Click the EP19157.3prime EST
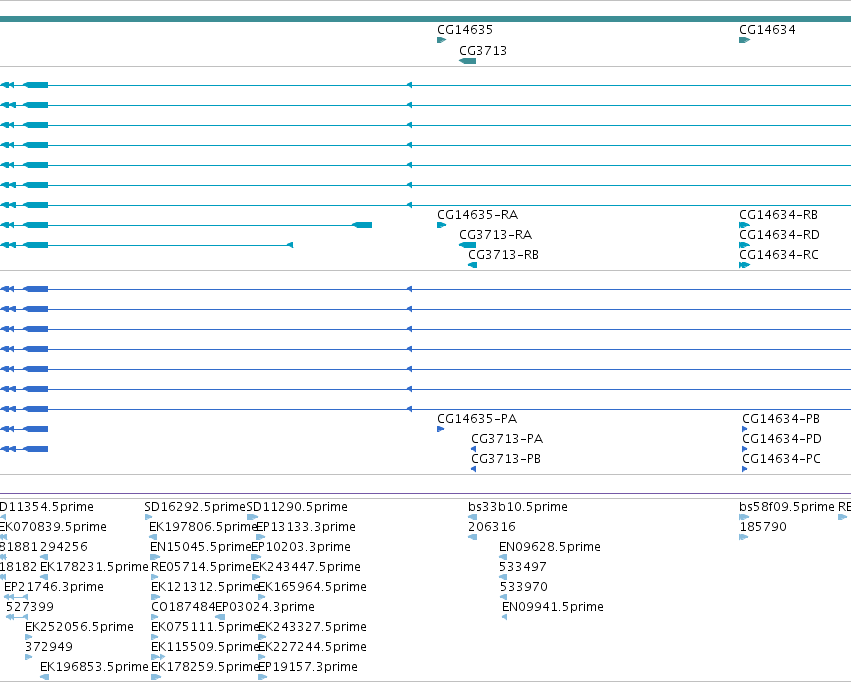This screenshot has height=682, width=851. (x=263, y=677)
